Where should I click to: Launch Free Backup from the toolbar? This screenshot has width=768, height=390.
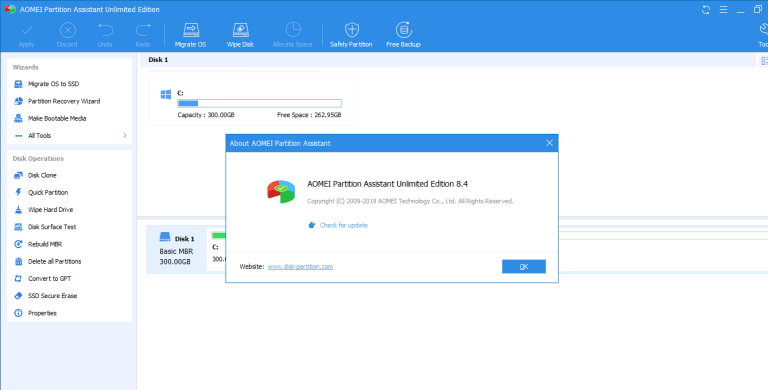[x=403, y=35]
